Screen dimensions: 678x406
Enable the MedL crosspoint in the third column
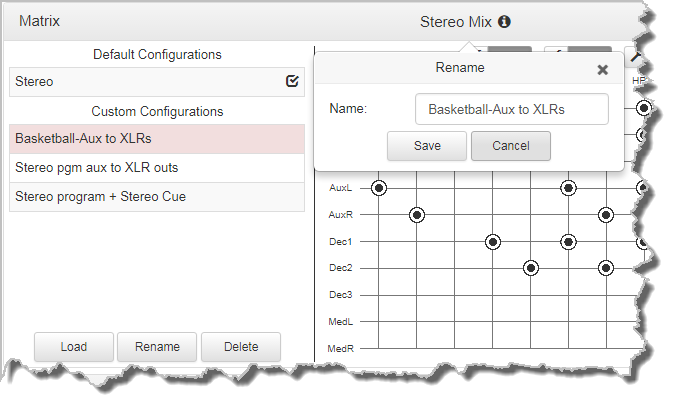[x=455, y=322]
